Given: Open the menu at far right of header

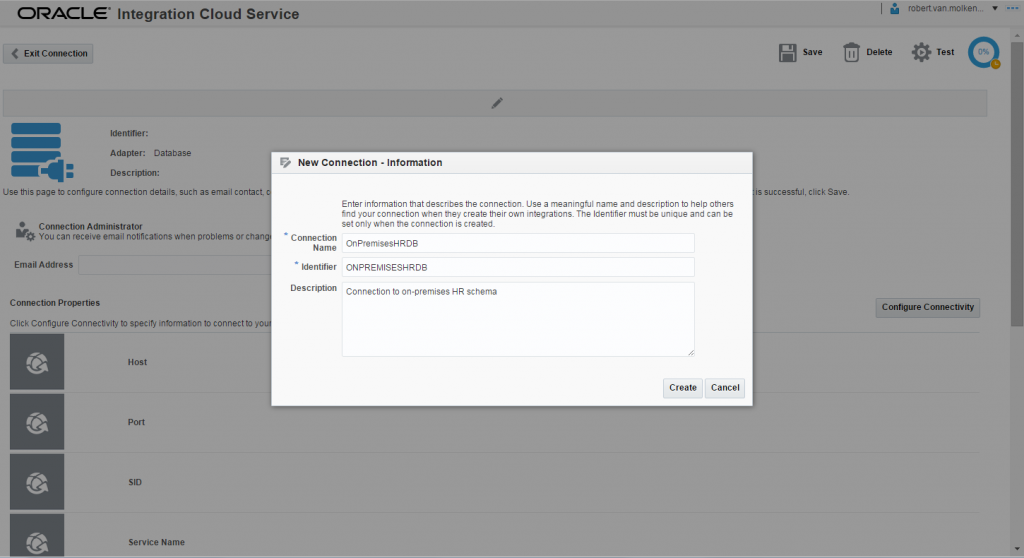Looking at the screenshot, I should click(1011, 9).
